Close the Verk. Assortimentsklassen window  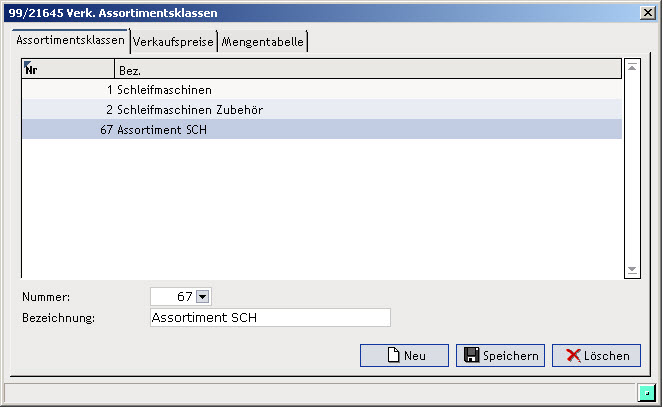coord(648,13)
